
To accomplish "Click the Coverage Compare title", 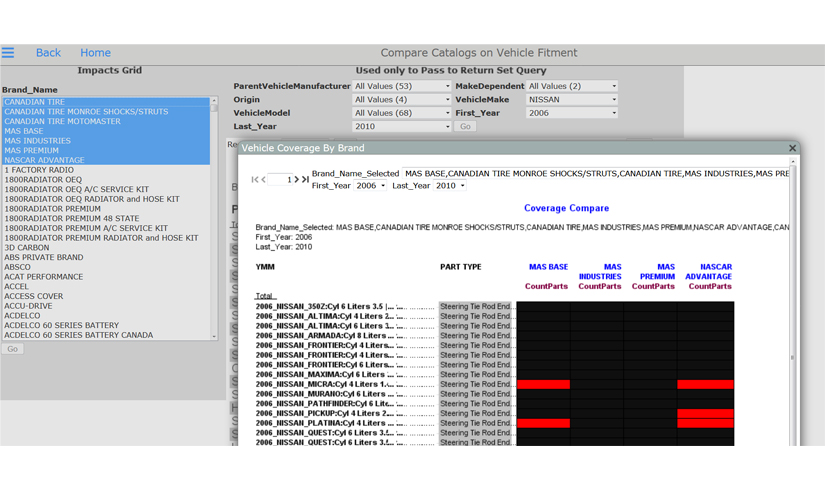I will pyautogui.click(x=566, y=208).
